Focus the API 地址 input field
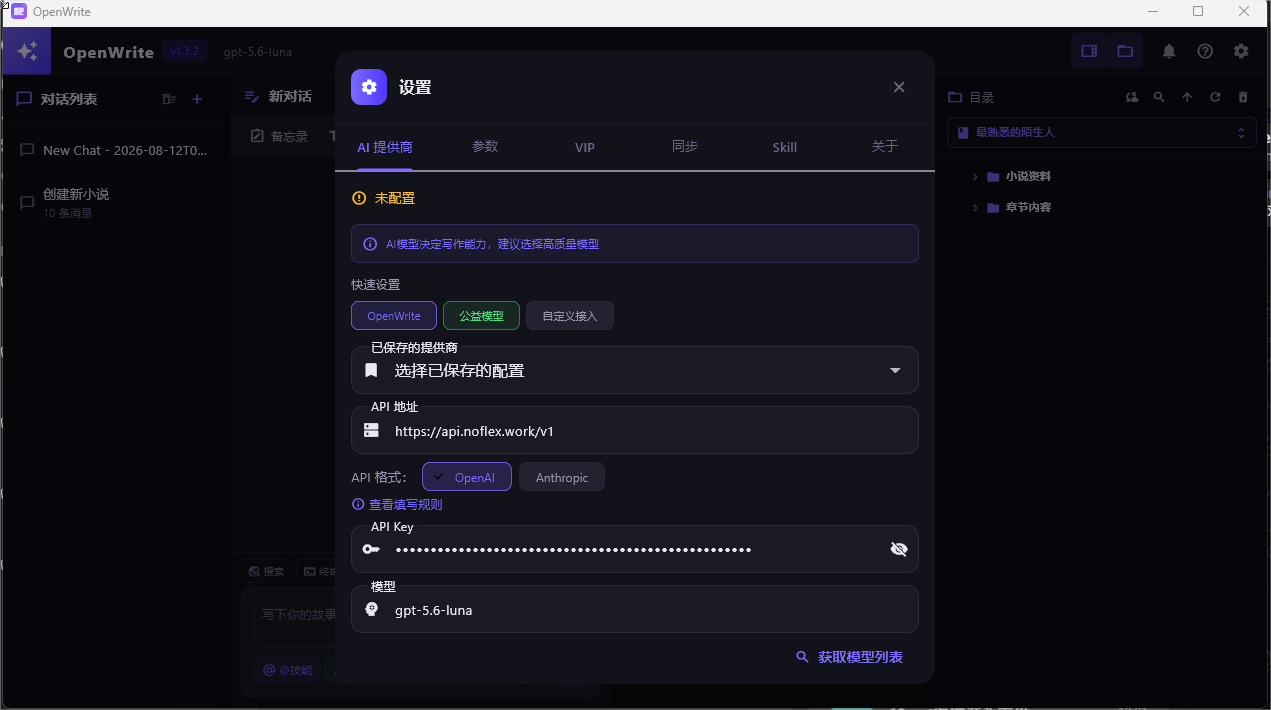The width and height of the screenshot is (1271, 710). [x=635, y=430]
